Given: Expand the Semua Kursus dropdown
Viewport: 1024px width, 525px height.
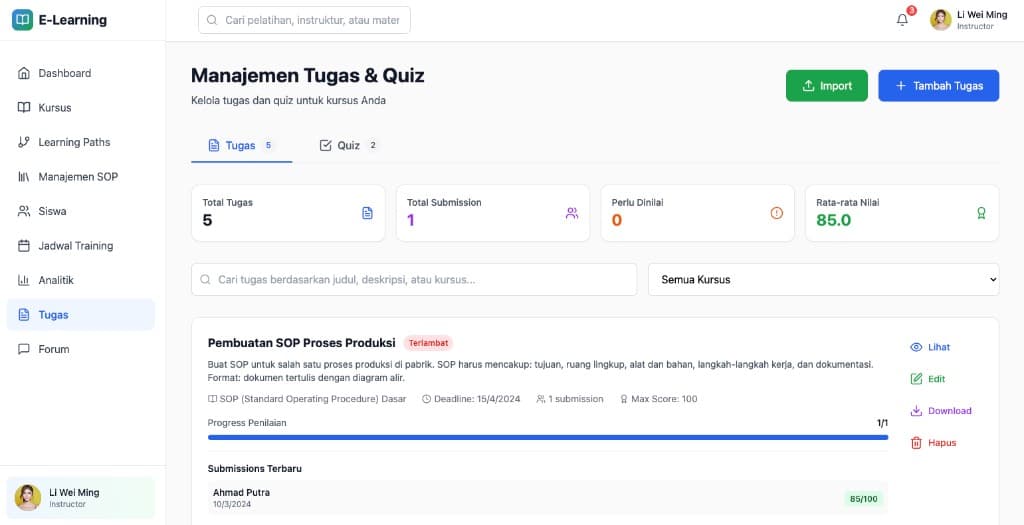Looking at the screenshot, I should (824, 280).
